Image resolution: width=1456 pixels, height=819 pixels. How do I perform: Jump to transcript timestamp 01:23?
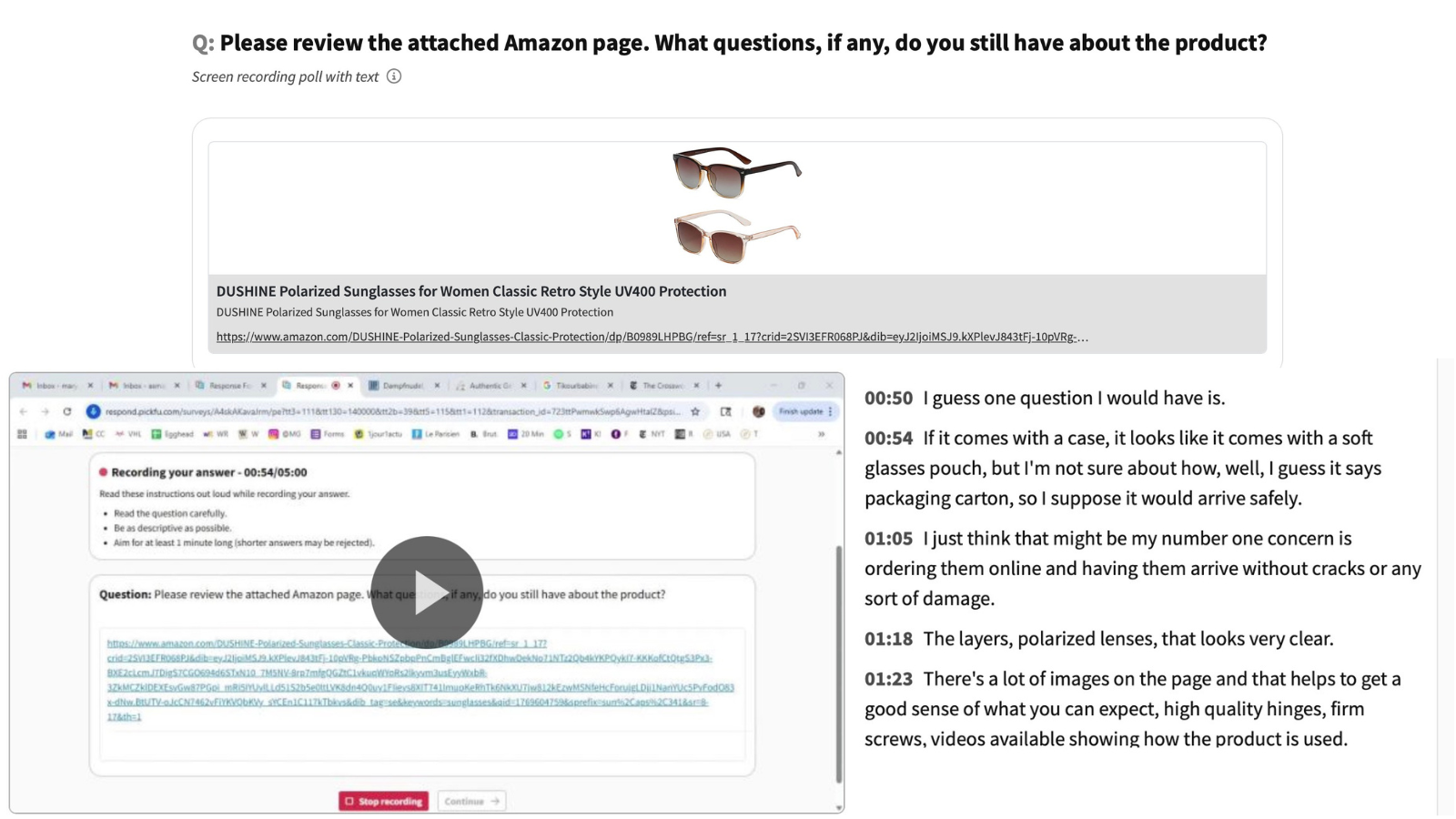[888, 678]
